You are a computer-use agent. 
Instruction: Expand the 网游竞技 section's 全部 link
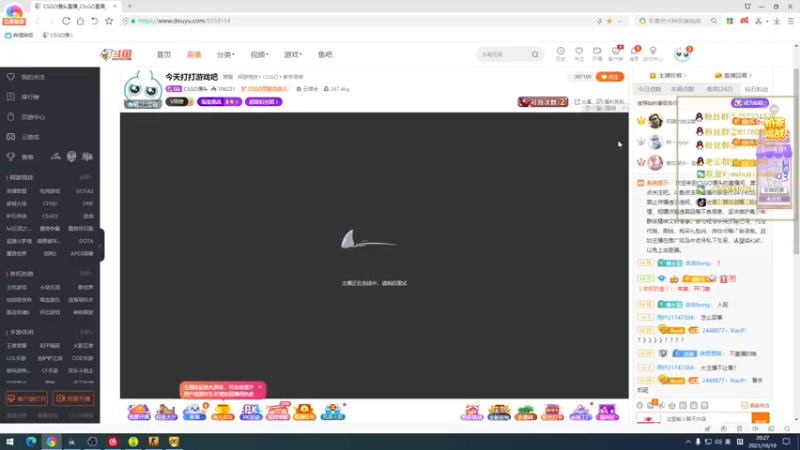pyautogui.click(x=85, y=177)
